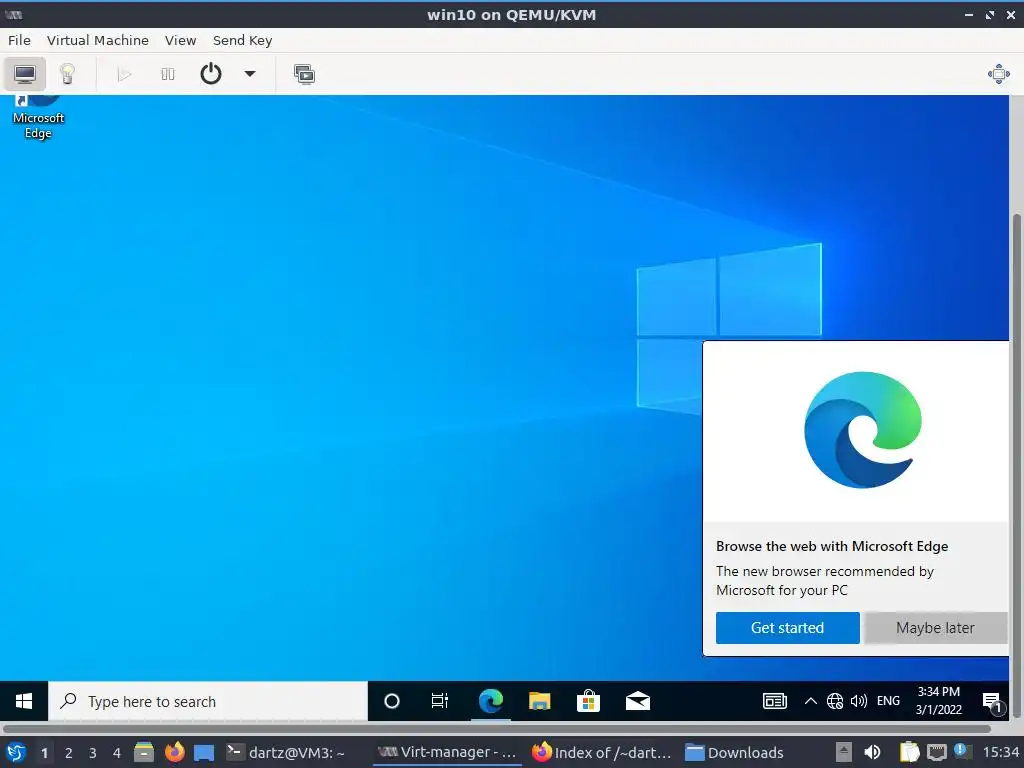Open the host application menu logo
1024x768 pixels.
tap(16, 752)
